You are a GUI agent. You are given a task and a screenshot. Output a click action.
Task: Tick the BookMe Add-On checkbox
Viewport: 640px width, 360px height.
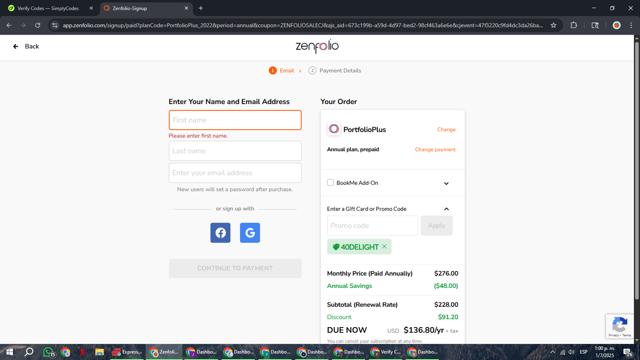330,182
